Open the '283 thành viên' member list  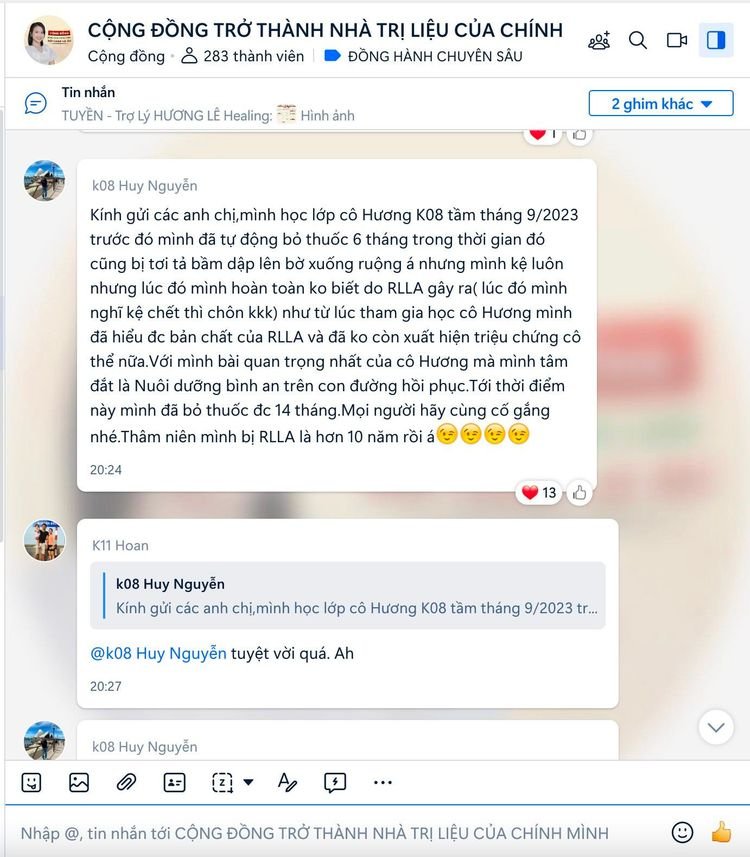(243, 56)
